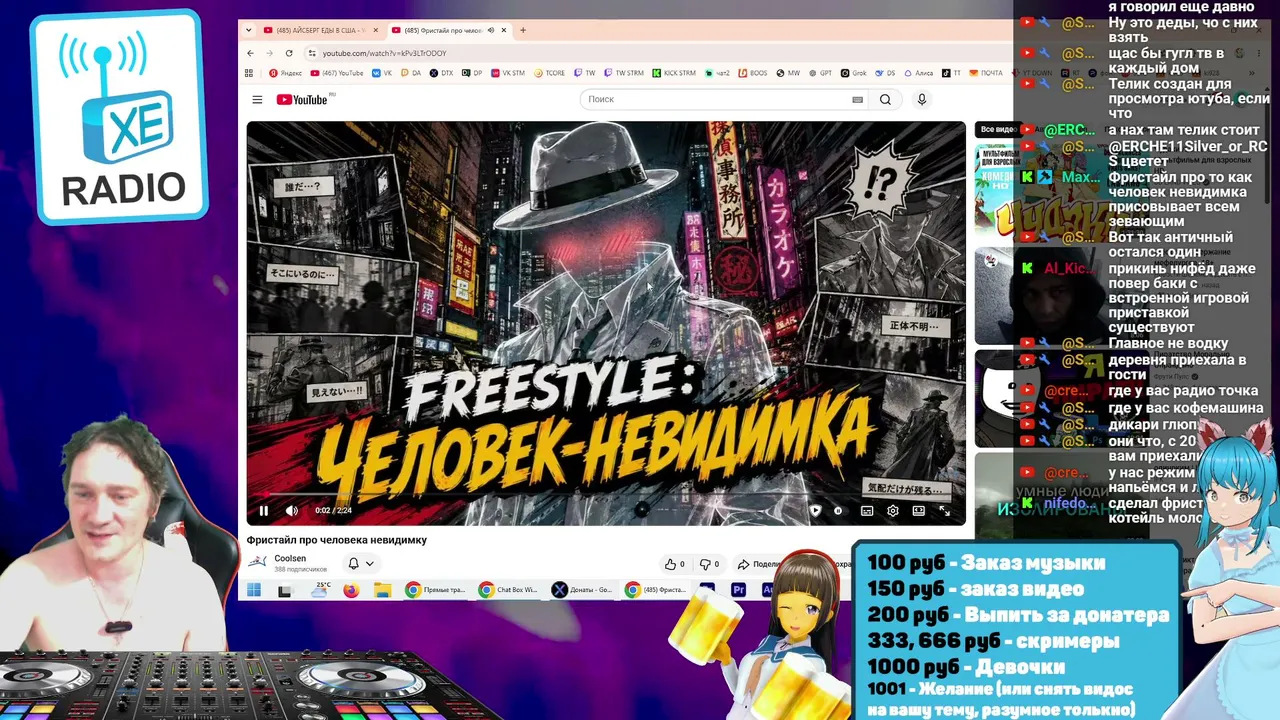Toggle subtitles in the video player
Image resolution: width=1280 pixels, height=720 pixels.
coord(867,511)
